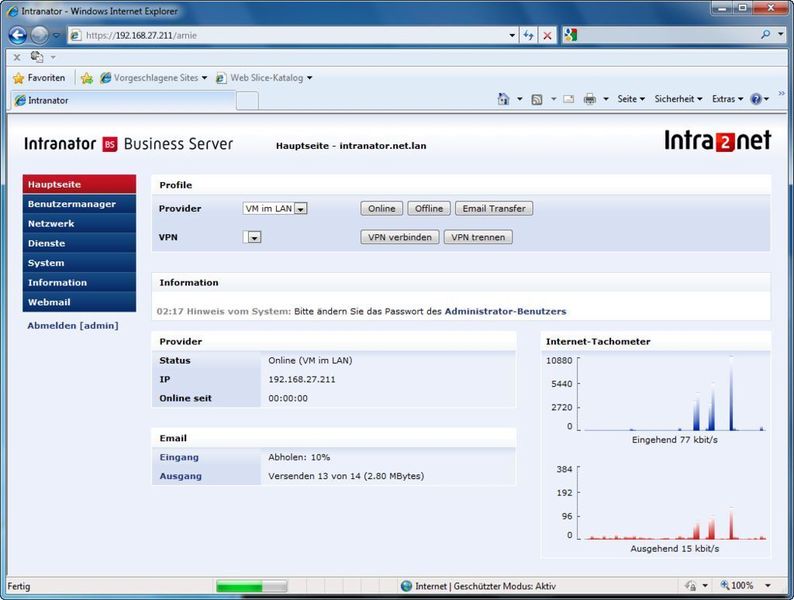Image resolution: width=794 pixels, height=600 pixels.
Task: Open the Ausgang email link
Action: point(180,476)
